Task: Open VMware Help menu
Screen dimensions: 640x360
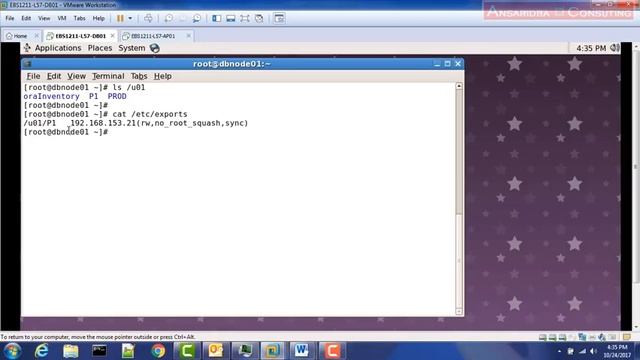Action: (99, 18)
